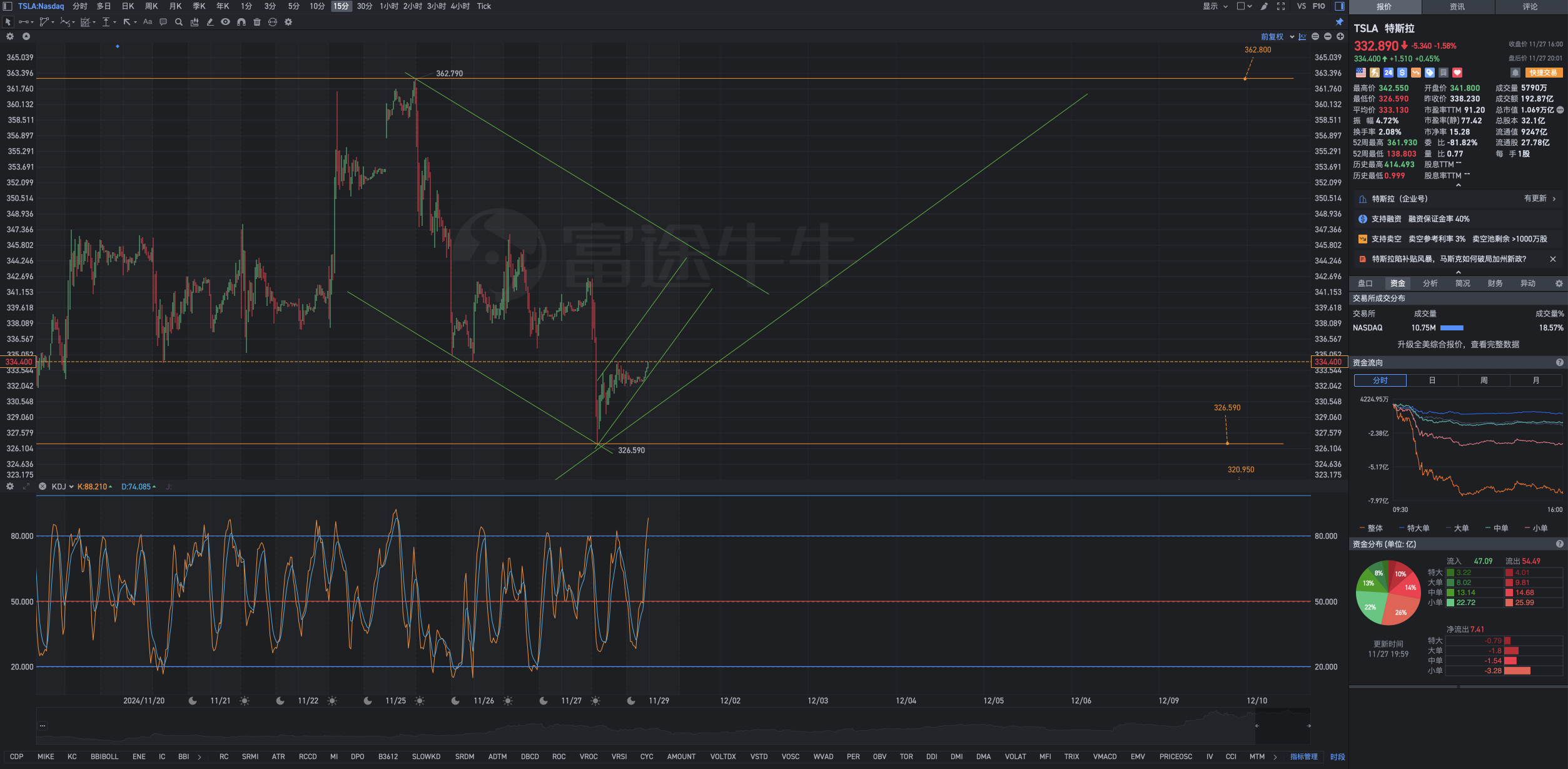Click the VS compare button

[x=1302, y=6]
